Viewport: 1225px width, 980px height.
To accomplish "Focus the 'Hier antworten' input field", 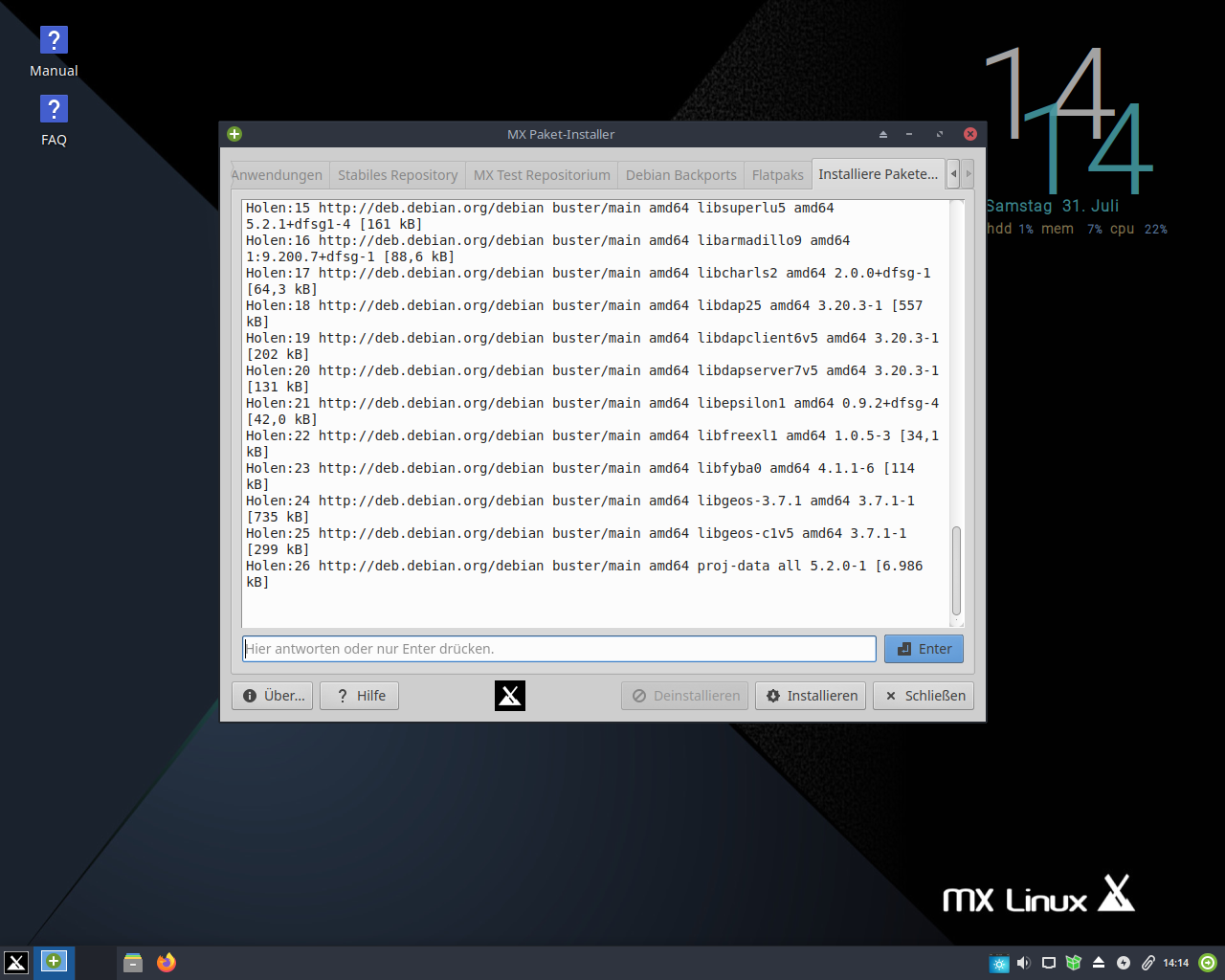I will click(560, 649).
